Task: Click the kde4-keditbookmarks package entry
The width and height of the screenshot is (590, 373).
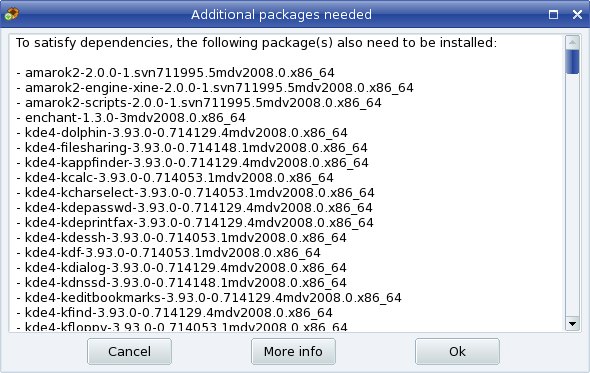Action: point(209,298)
